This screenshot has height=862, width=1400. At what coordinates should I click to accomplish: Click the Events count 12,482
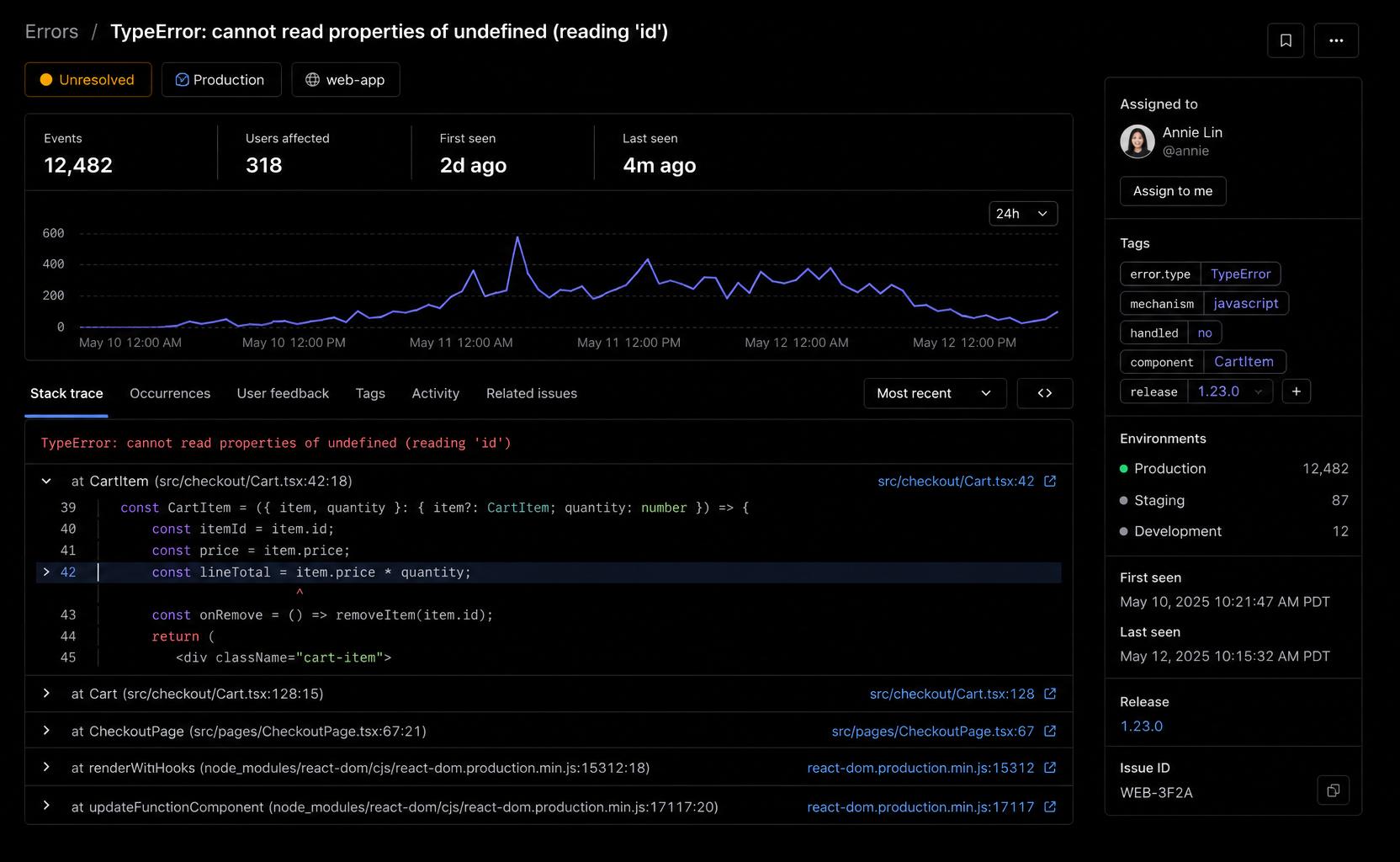[78, 165]
